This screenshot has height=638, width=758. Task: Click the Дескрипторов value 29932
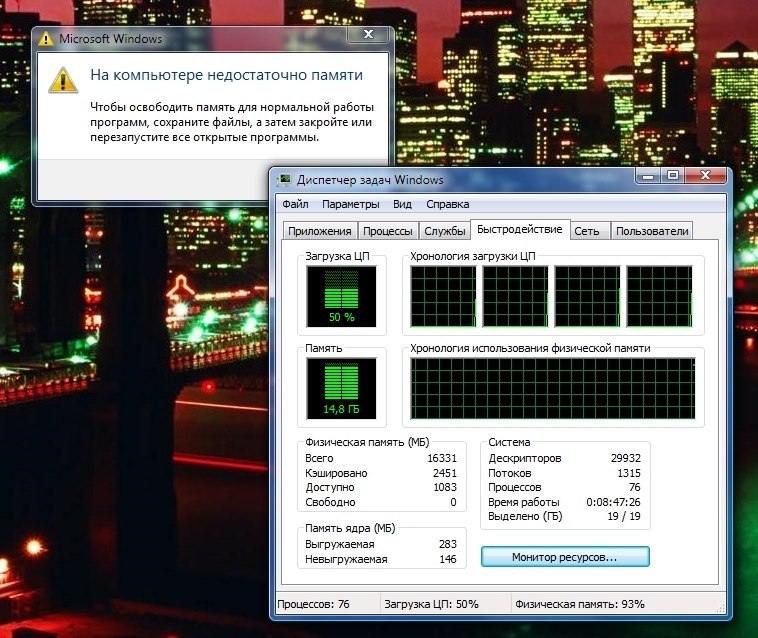(626, 458)
